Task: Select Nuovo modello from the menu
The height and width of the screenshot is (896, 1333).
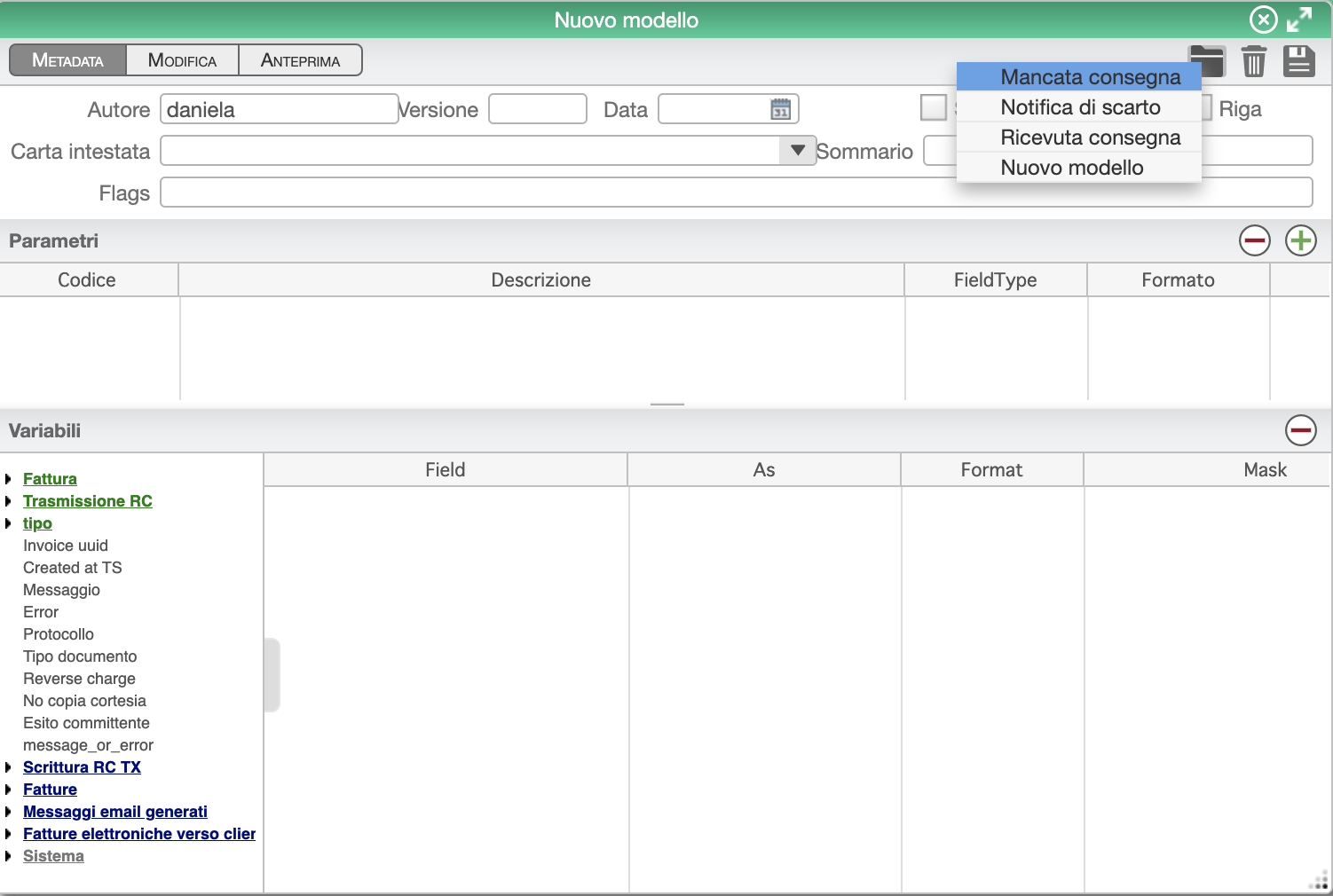Action: (x=1078, y=168)
